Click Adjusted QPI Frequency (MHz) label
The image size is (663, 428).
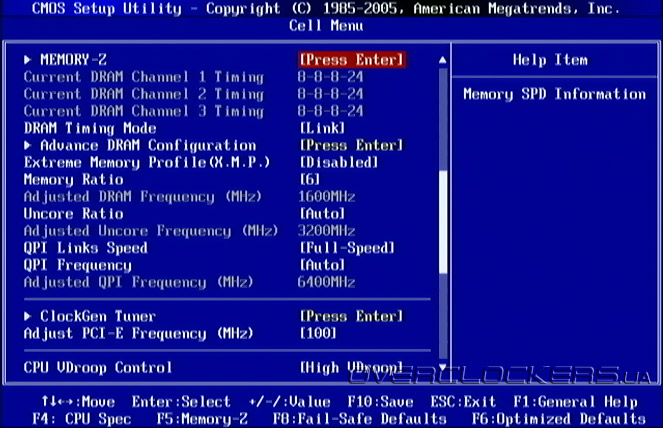tap(139, 283)
